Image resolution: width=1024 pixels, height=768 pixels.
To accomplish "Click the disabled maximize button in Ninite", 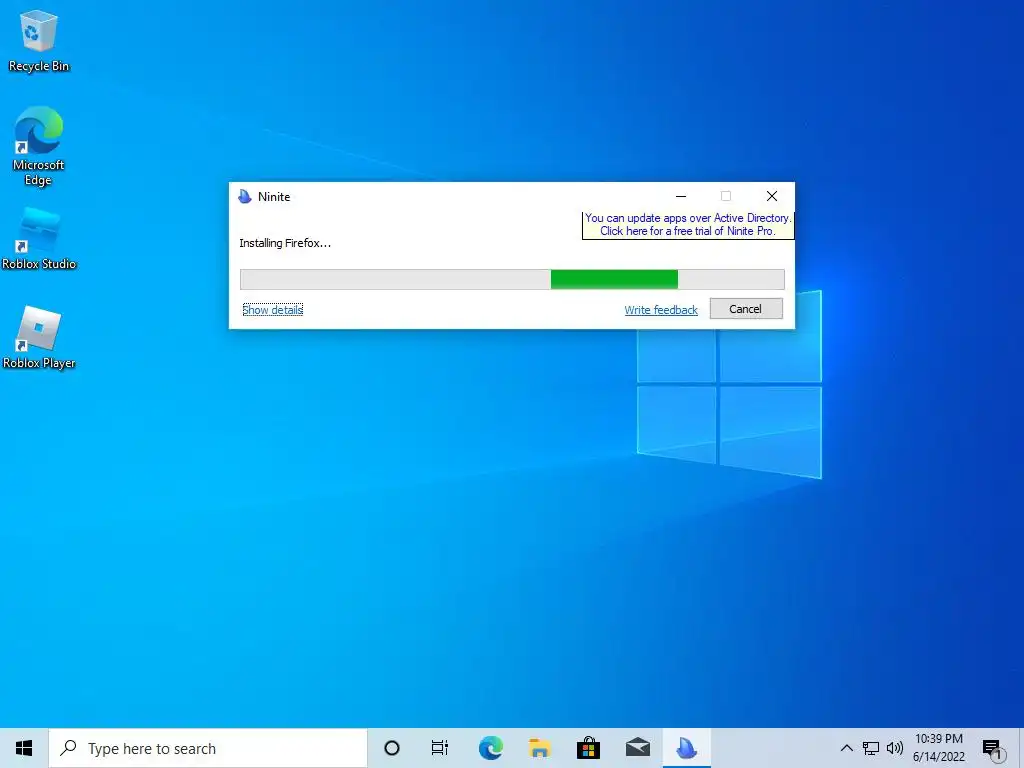I will 726,196.
